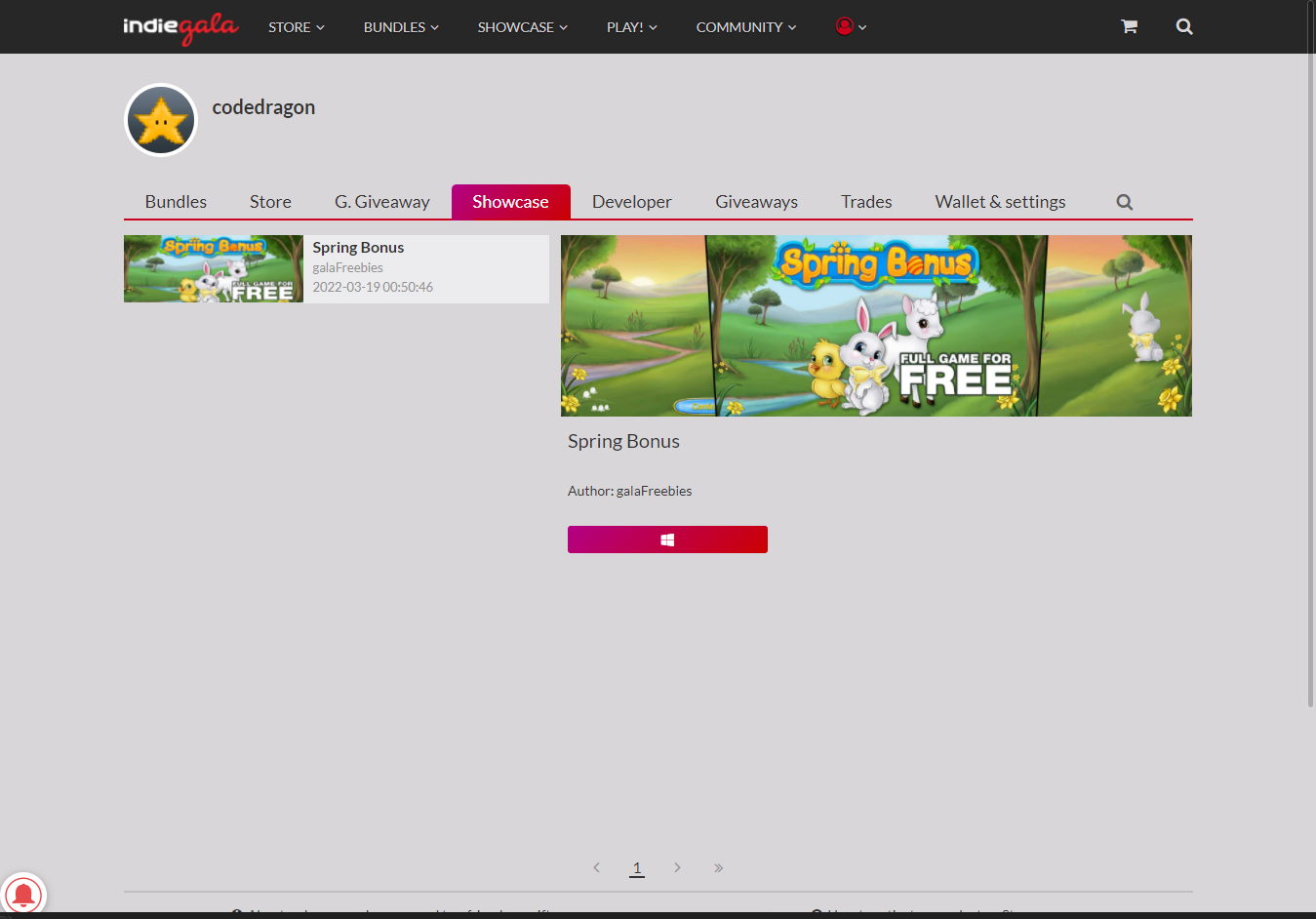Go to previous page arrow in pagination
This screenshot has height=919, width=1316.
pyautogui.click(x=596, y=867)
